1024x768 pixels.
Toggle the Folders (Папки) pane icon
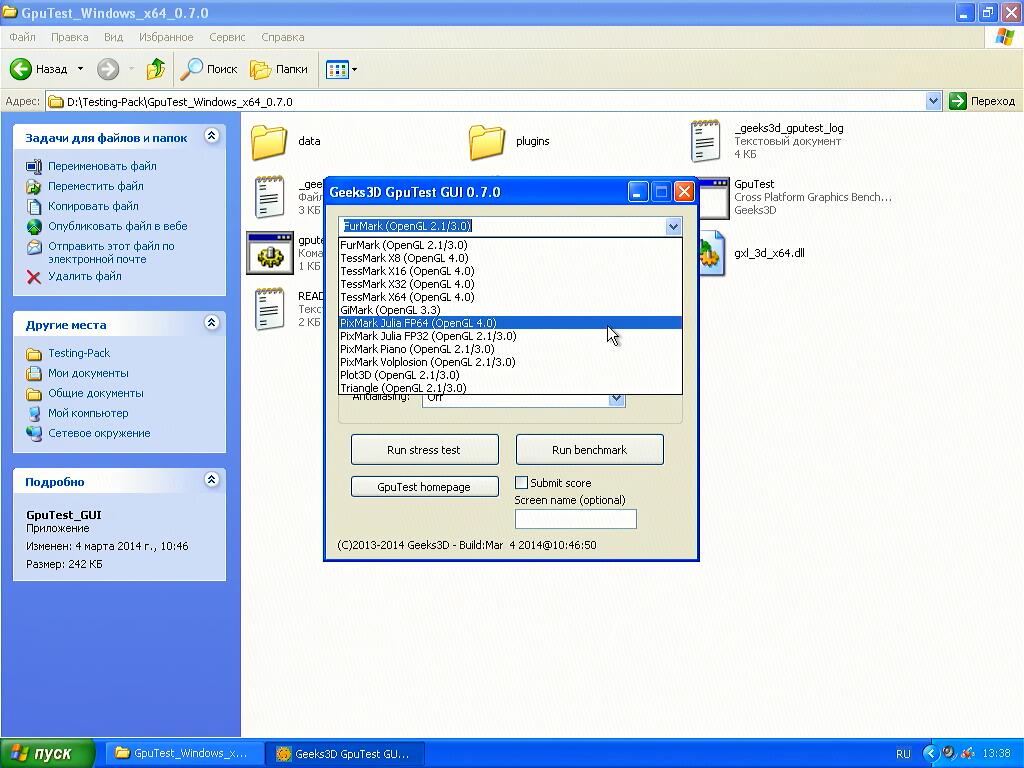261,69
